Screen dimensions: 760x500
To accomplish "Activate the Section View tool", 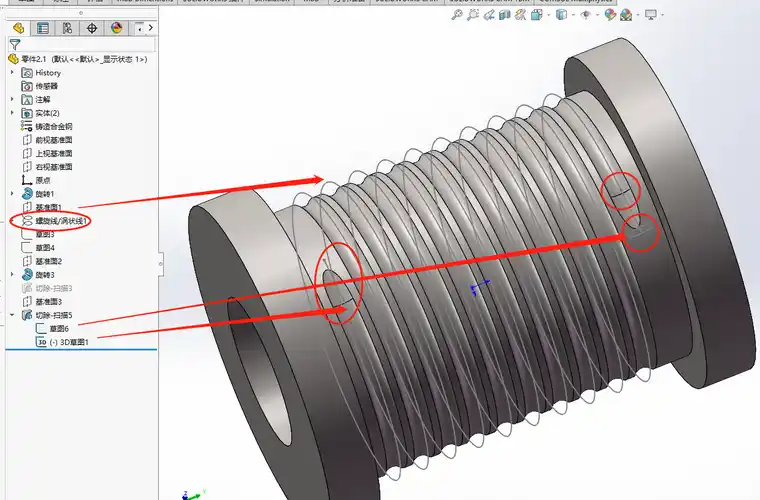I will point(505,15).
